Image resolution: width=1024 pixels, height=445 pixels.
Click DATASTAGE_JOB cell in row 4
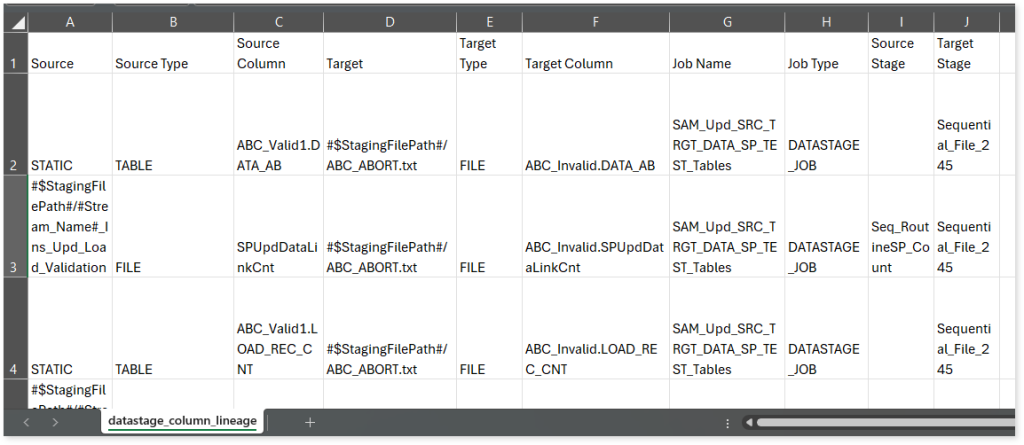point(824,359)
